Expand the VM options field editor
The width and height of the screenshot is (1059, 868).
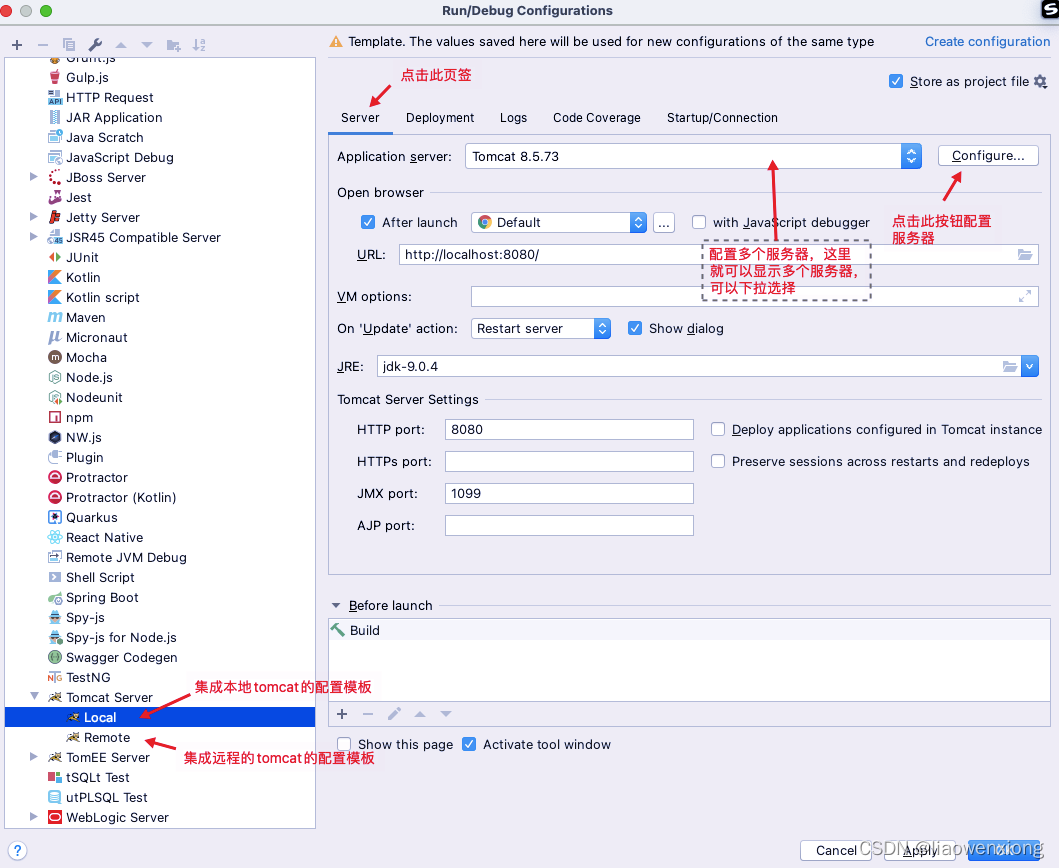[x=1025, y=297]
